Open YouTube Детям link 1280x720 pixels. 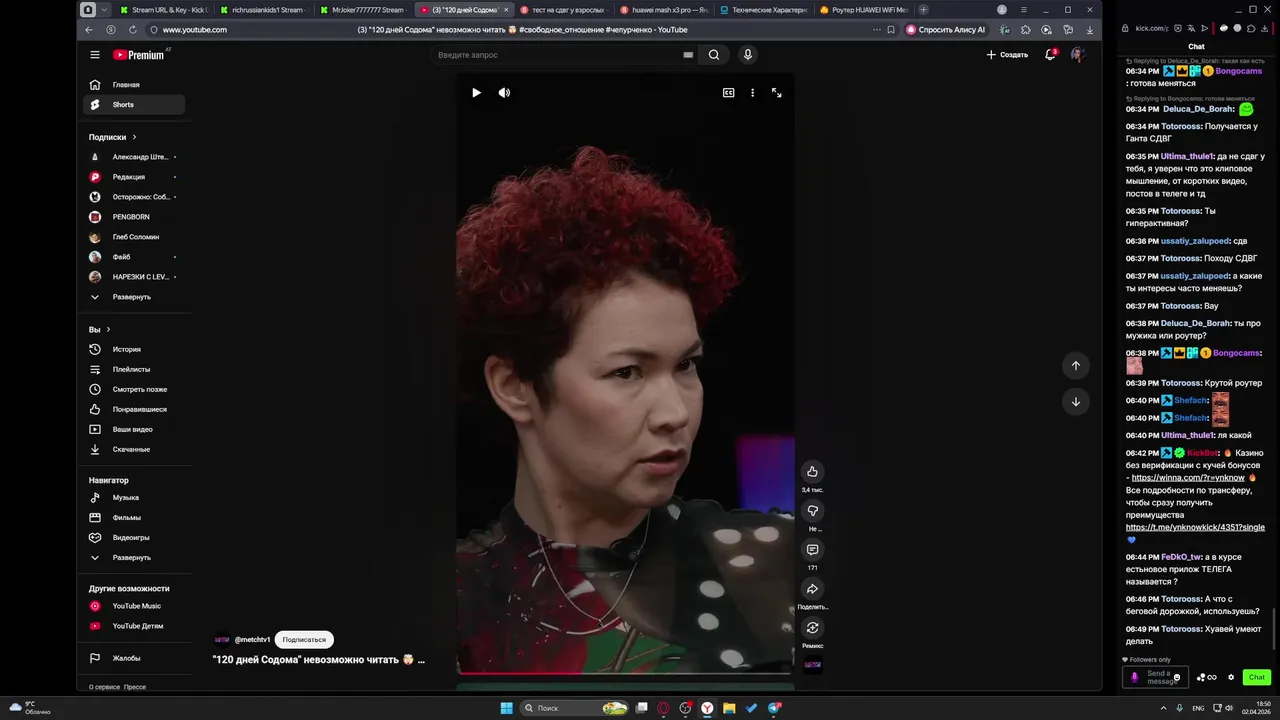(x=134, y=626)
